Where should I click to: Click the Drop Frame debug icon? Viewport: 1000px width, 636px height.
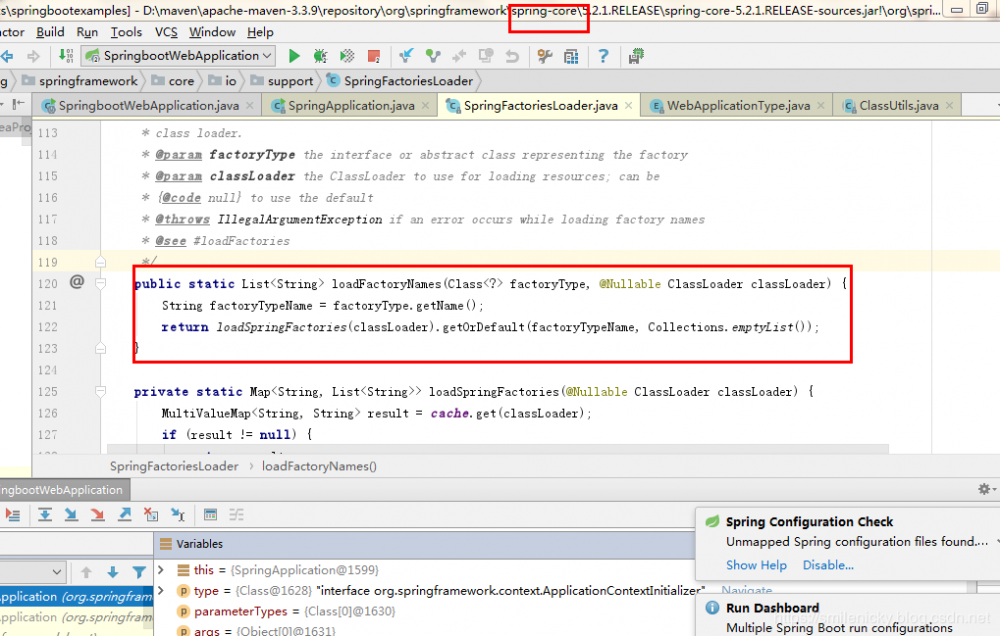pos(151,515)
